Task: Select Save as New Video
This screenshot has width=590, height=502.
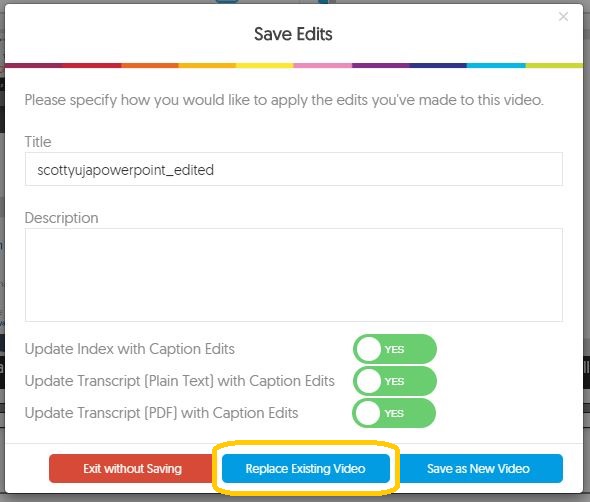Action: pyautogui.click(x=479, y=469)
